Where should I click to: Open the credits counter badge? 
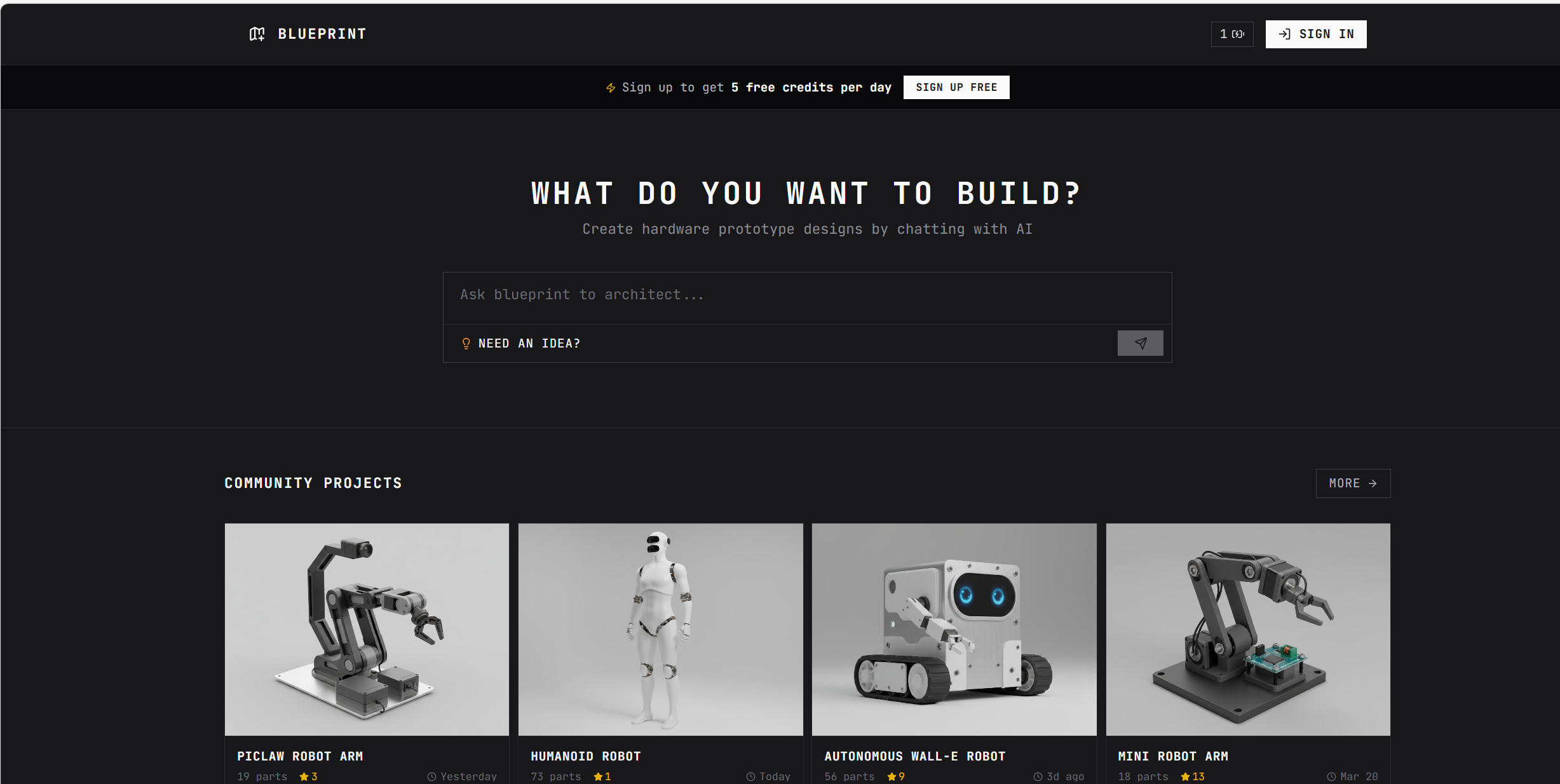pyautogui.click(x=1231, y=34)
